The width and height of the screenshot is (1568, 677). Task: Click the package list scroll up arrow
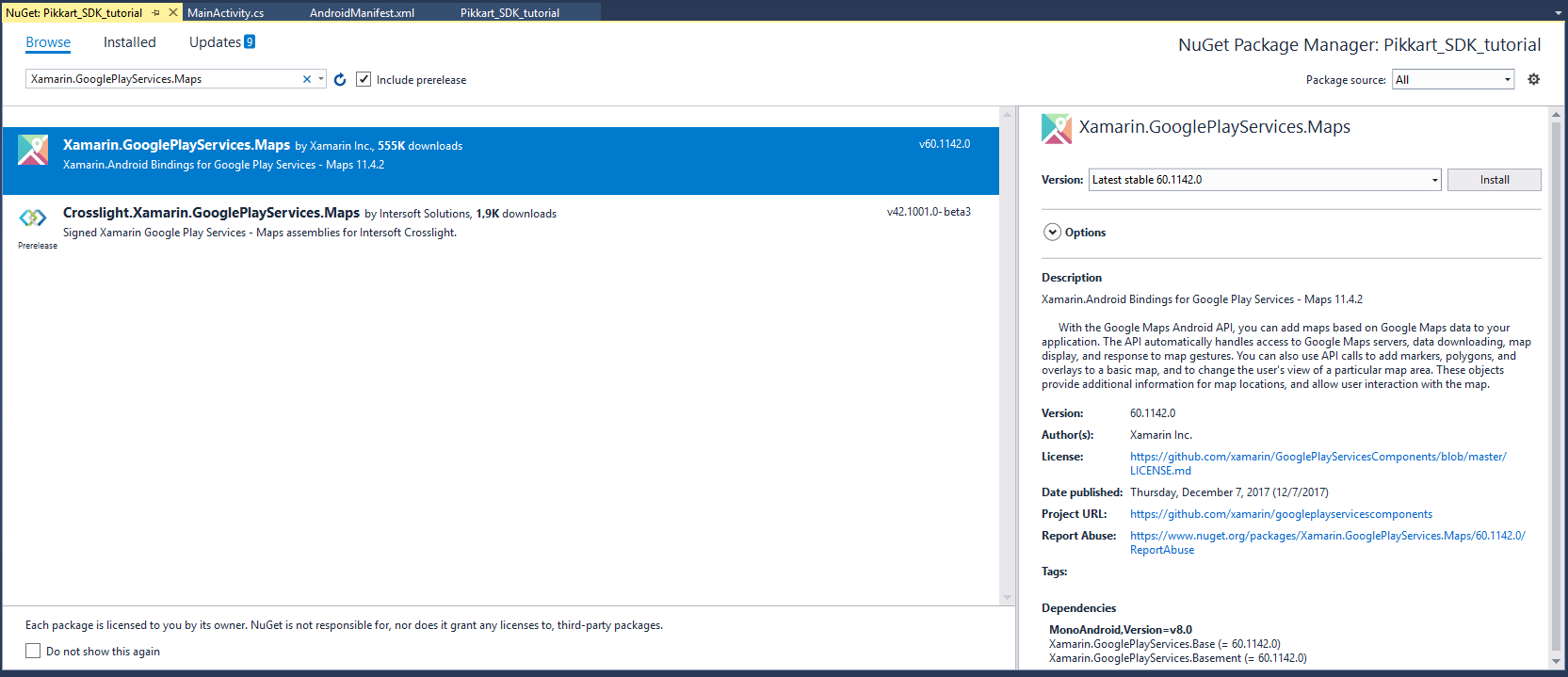pos(1007,114)
